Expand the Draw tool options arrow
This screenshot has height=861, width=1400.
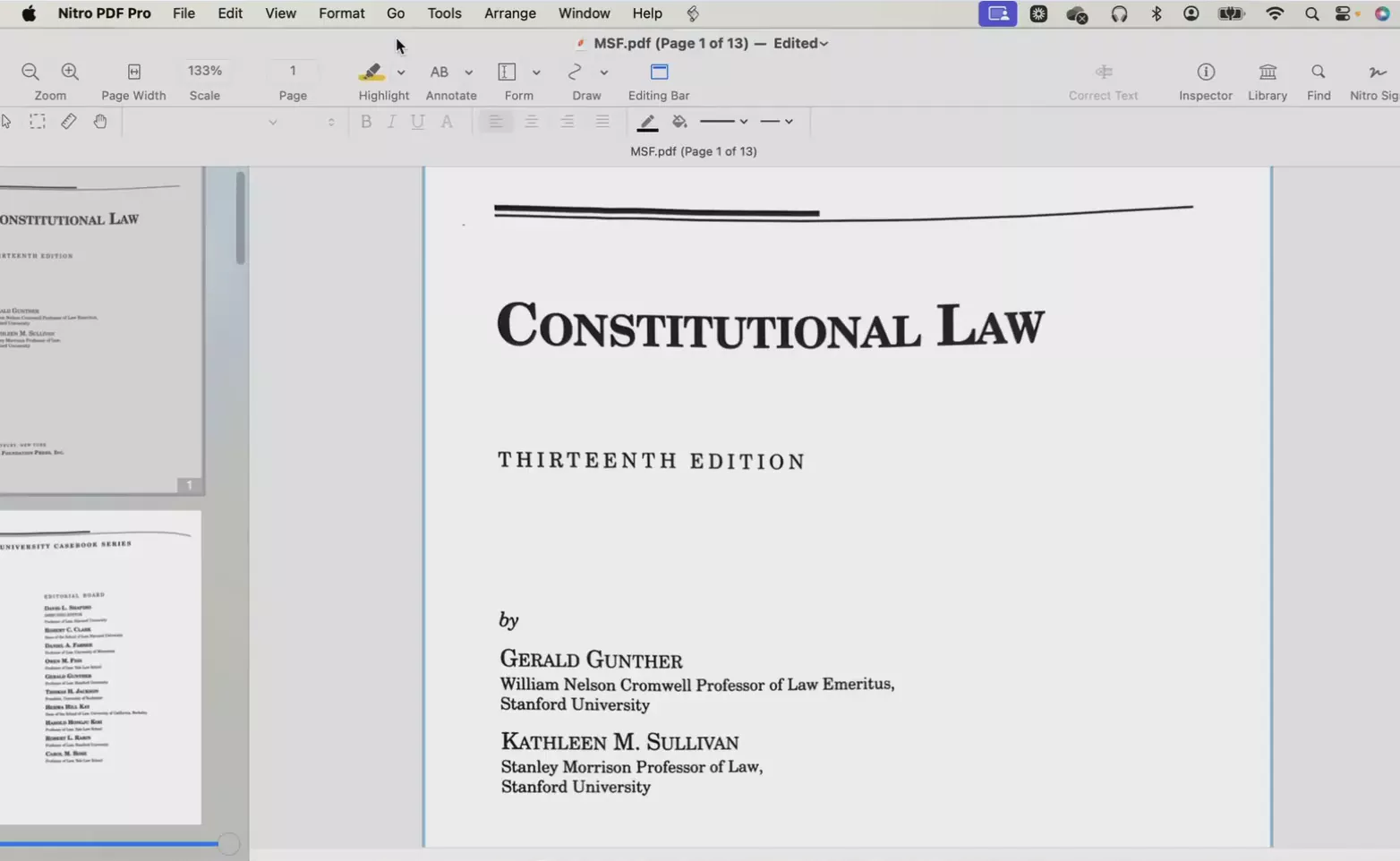coord(604,72)
